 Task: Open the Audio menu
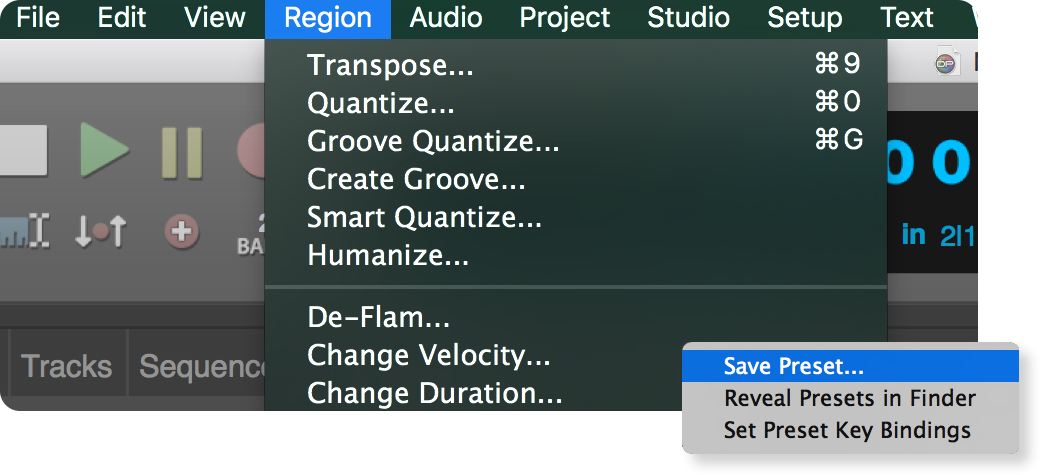(446, 18)
